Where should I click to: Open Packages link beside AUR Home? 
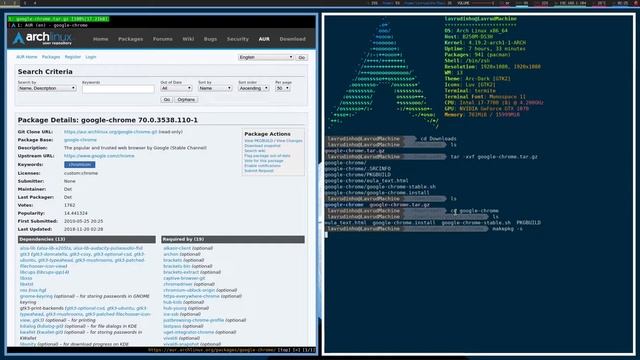(x=51, y=57)
